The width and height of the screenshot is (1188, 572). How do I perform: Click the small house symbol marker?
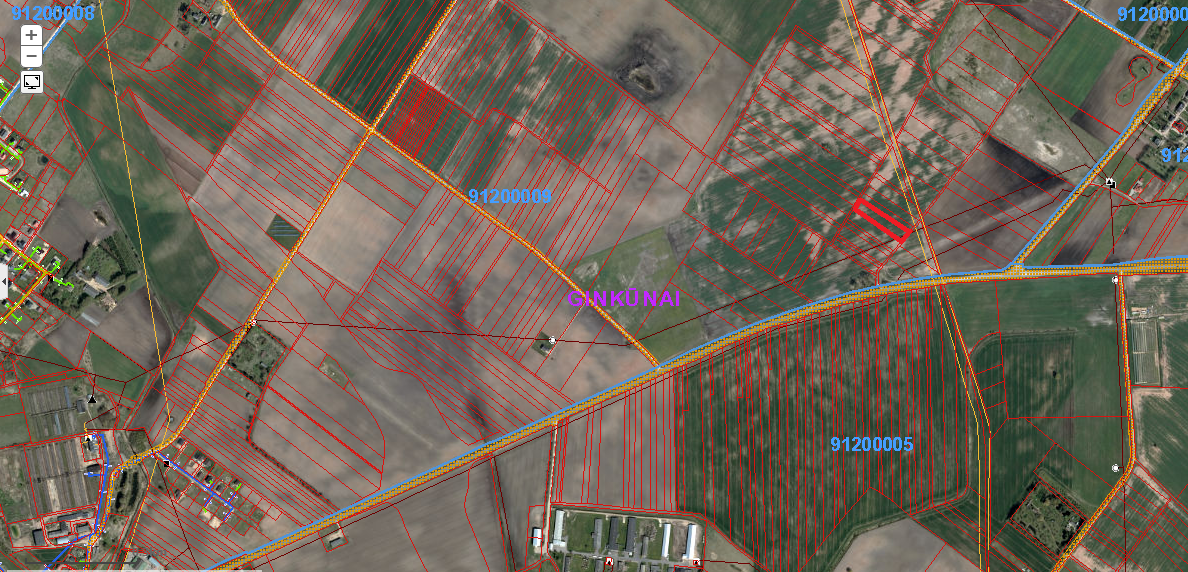point(1110,182)
